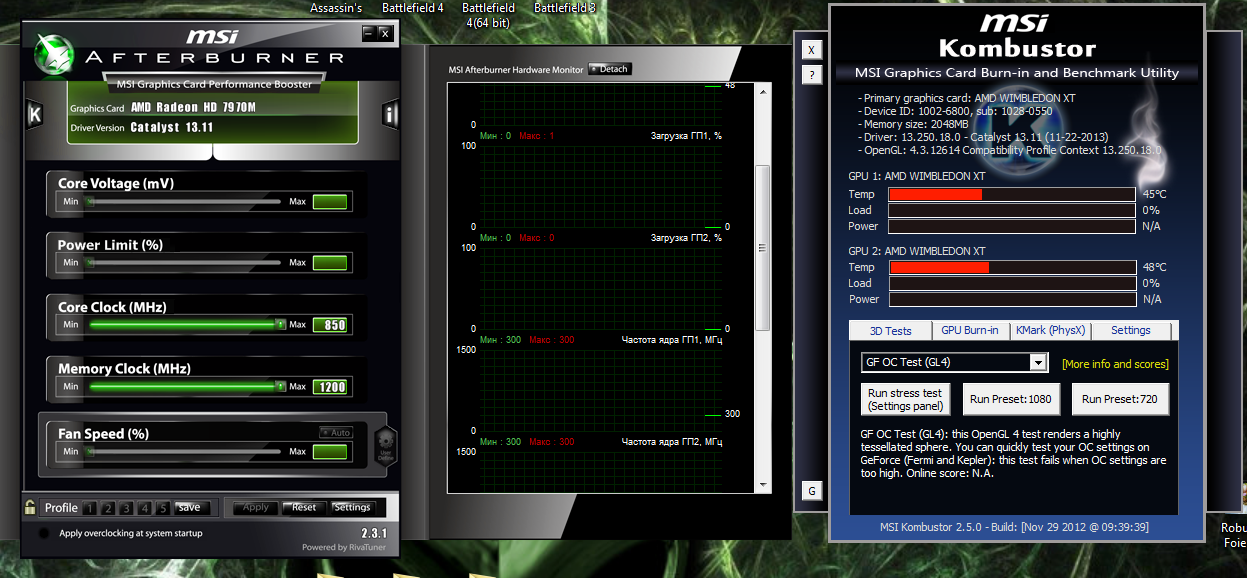Run Preset:720 benchmark
The image size is (1247, 578).
pyautogui.click(x=1120, y=399)
